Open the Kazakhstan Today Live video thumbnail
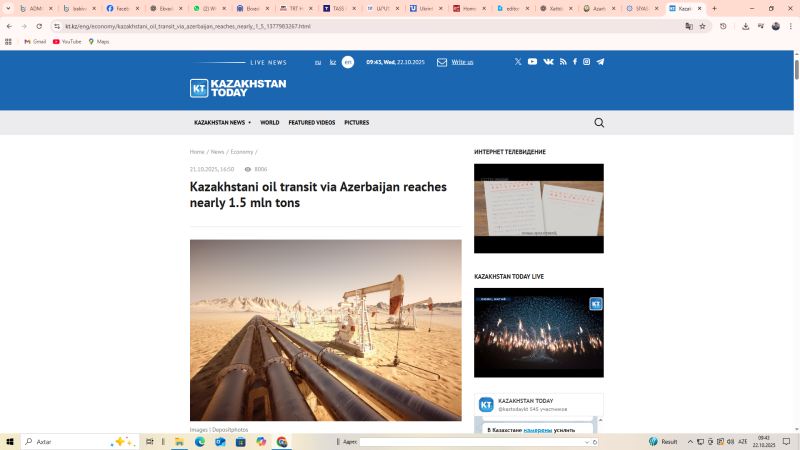The height and width of the screenshot is (450, 800). click(538, 332)
